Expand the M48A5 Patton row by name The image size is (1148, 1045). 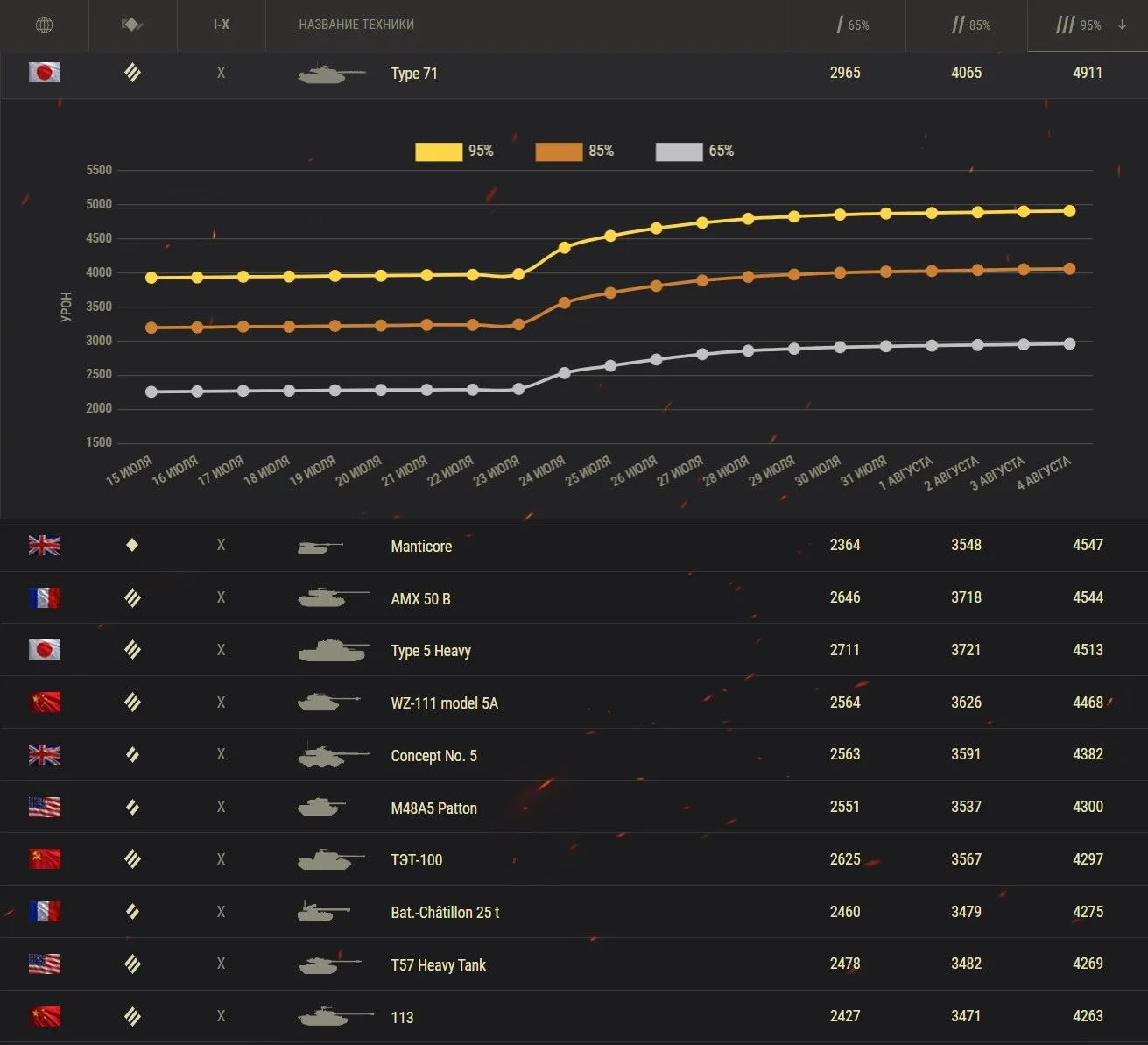tap(433, 808)
